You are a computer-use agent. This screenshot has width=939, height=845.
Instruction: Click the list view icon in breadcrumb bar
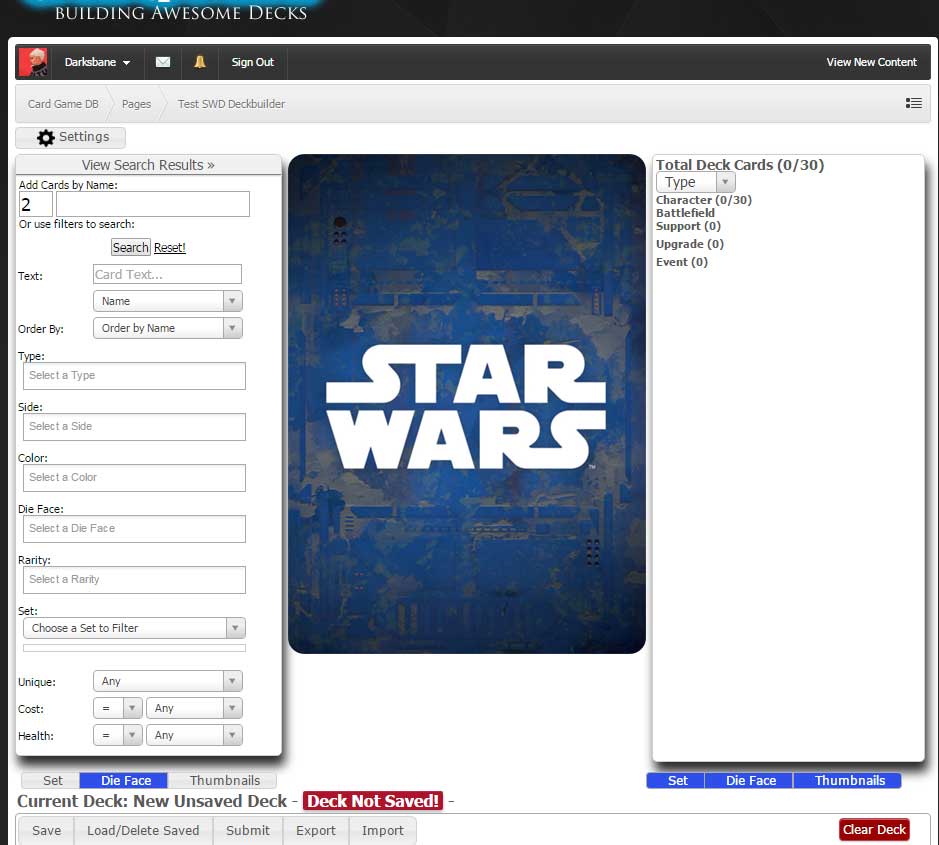point(913,104)
